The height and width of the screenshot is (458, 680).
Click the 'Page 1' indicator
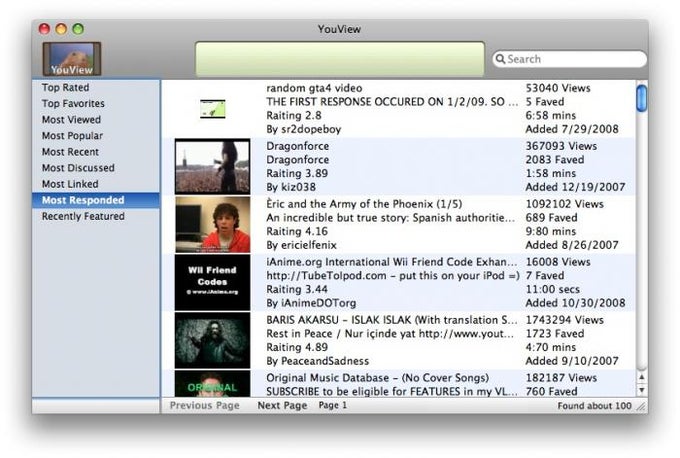pyautogui.click(x=333, y=406)
